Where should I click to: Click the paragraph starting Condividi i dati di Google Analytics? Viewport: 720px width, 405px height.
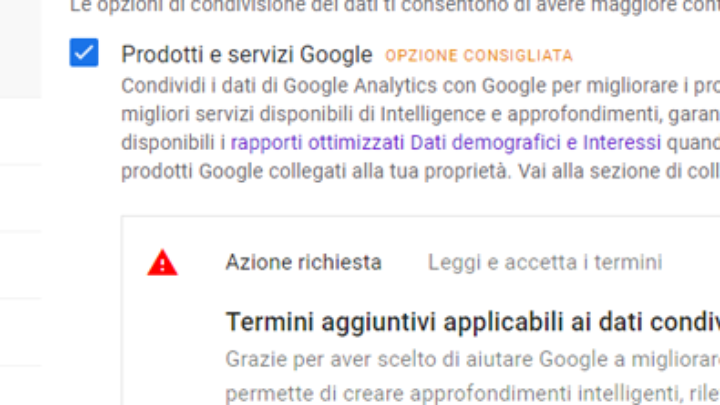click(421, 128)
